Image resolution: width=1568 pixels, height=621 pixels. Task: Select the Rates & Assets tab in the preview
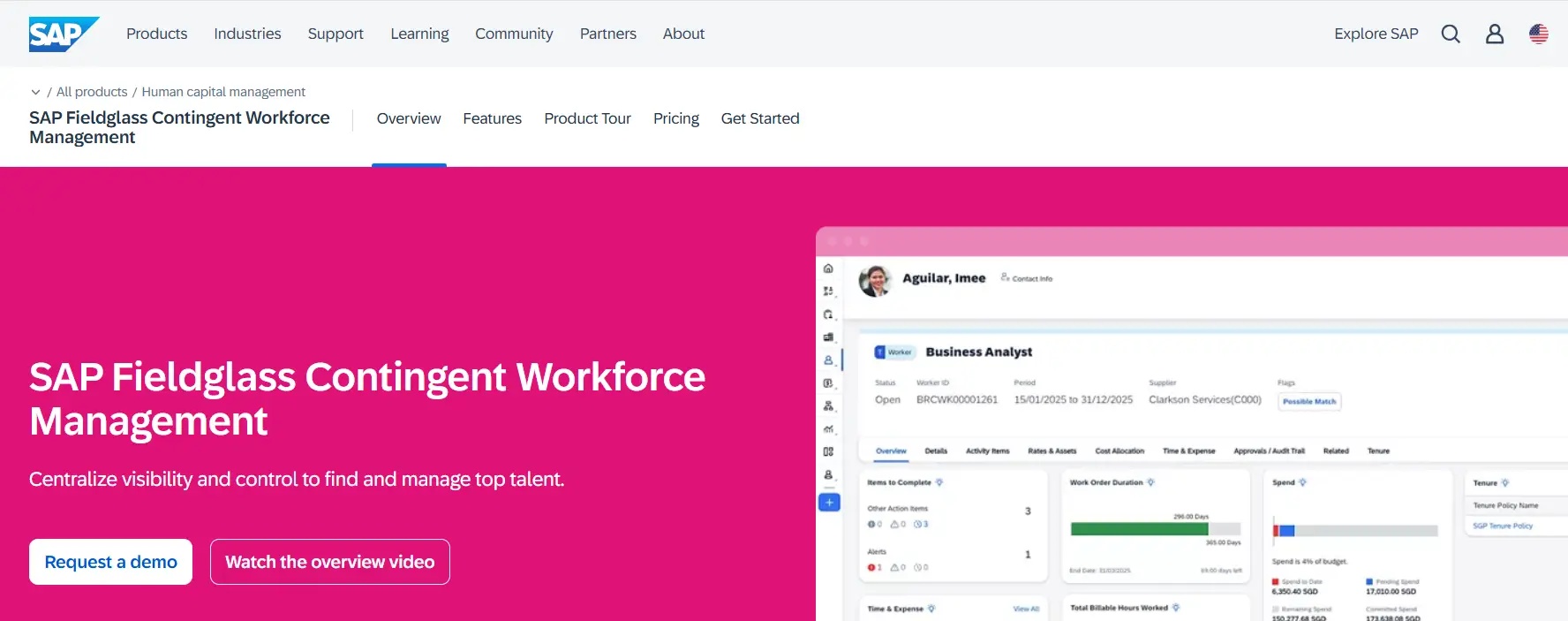pyautogui.click(x=1052, y=451)
